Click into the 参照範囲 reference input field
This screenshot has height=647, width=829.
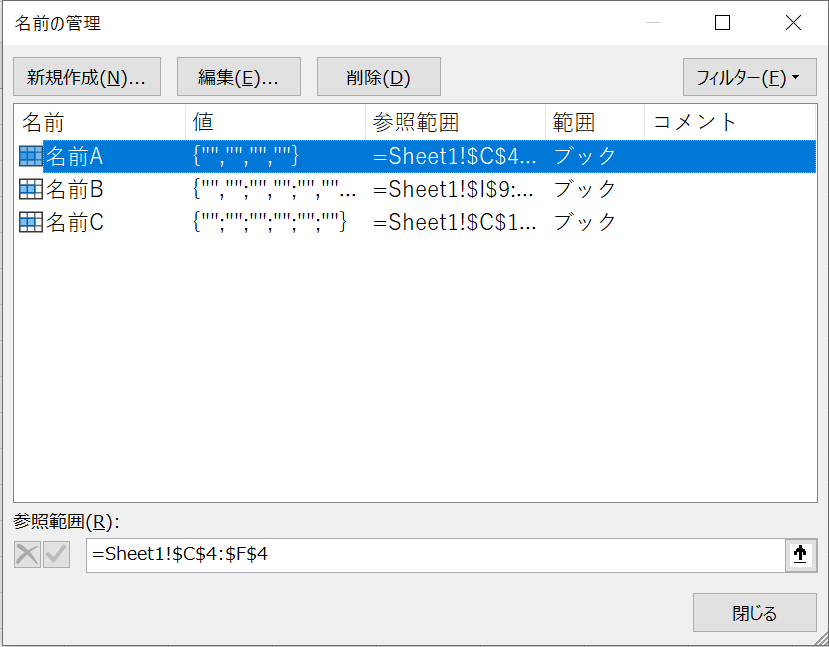coord(435,555)
